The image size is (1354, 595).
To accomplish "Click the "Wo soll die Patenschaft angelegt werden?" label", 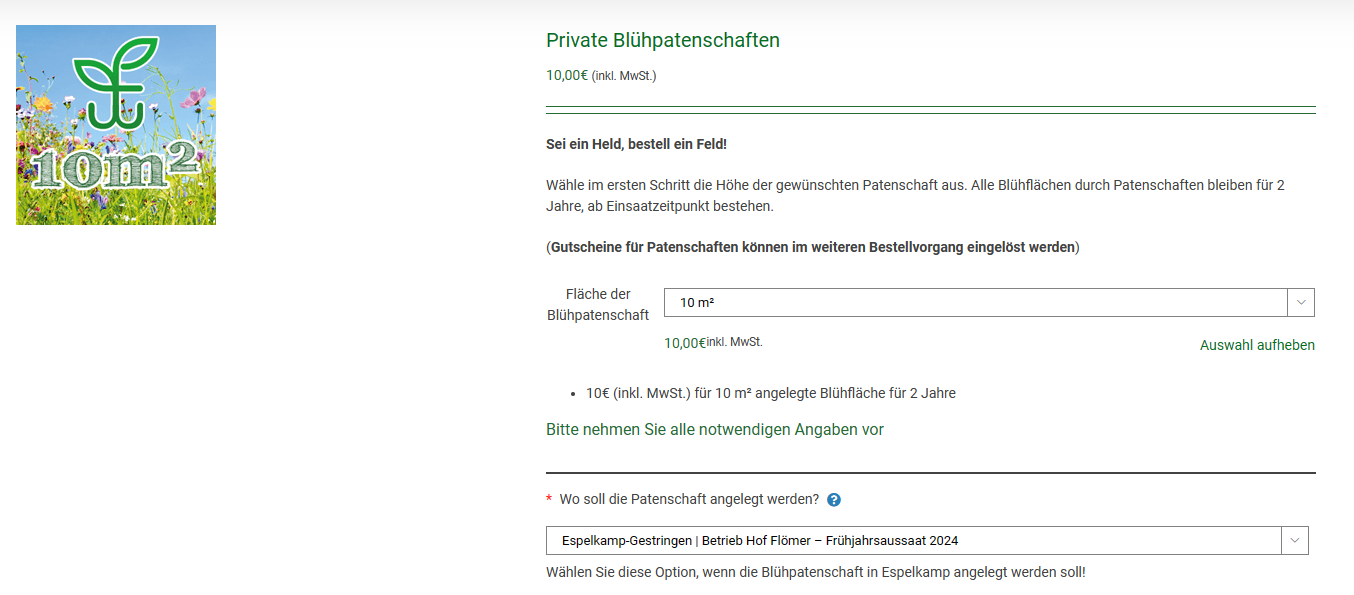I will [x=689, y=499].
